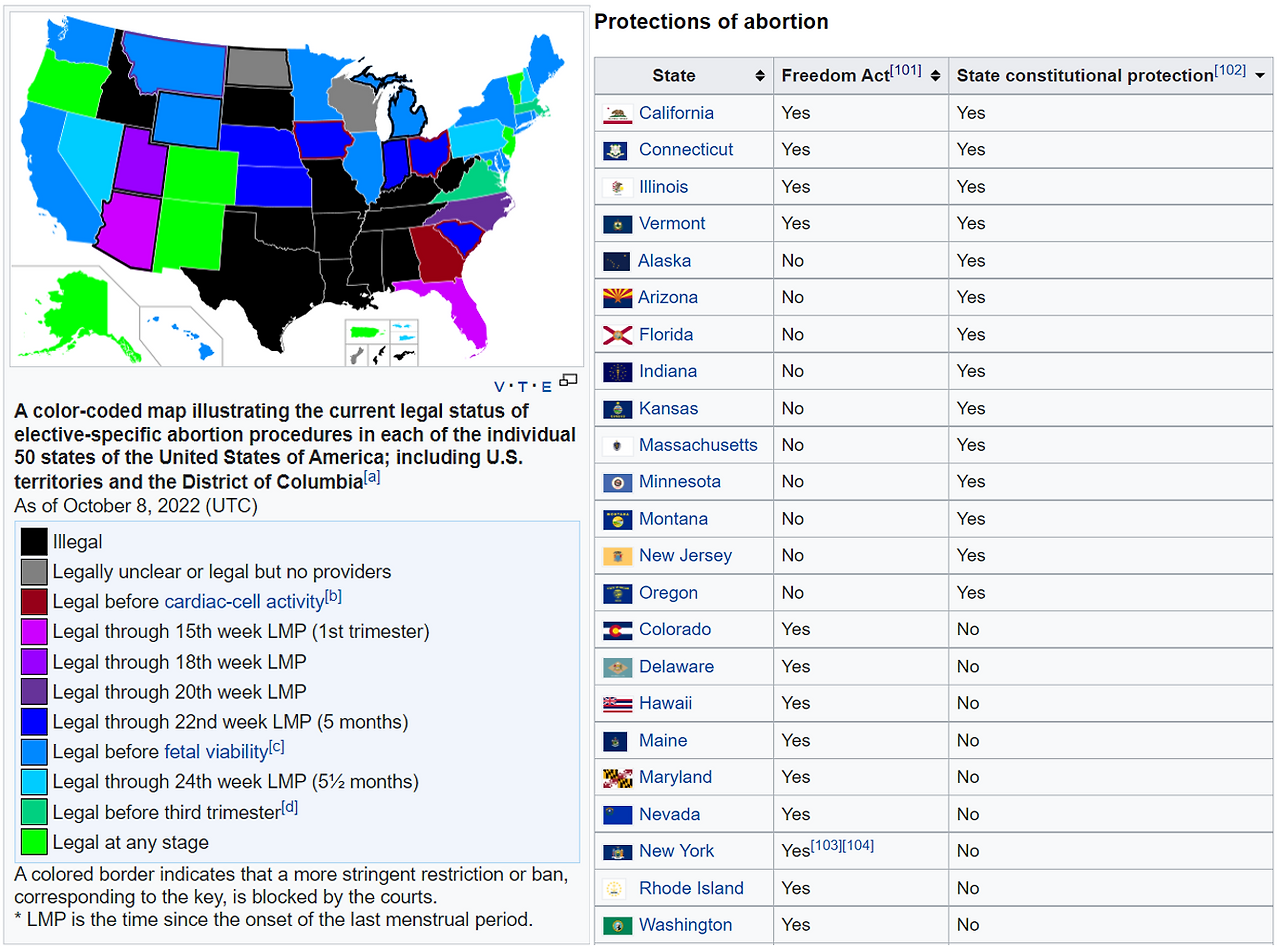Click the color-coded US abortion map
Image resolution: width=1280 pixels, height=947 pixels.
pyautogui.click(x=297, y=189)
